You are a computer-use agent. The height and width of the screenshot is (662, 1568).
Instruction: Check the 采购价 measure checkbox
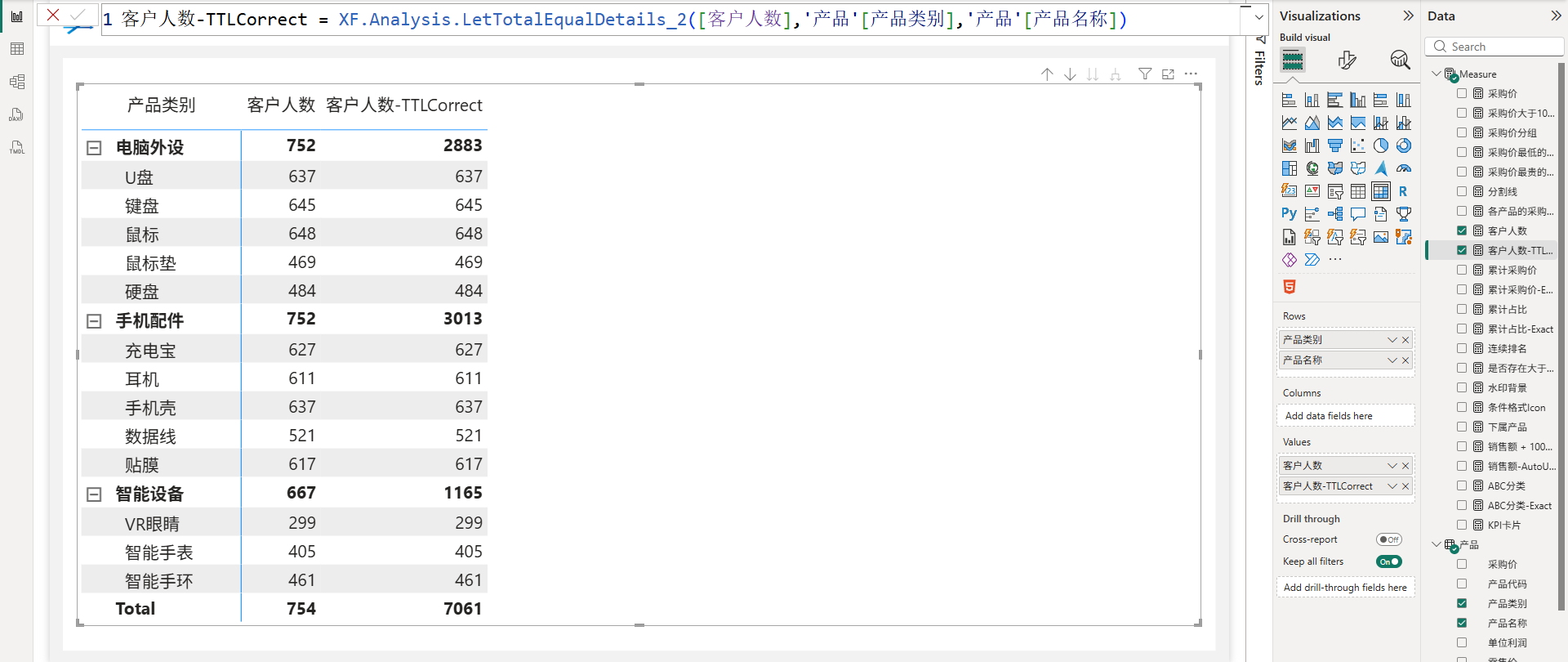[x=1462, y=93]
